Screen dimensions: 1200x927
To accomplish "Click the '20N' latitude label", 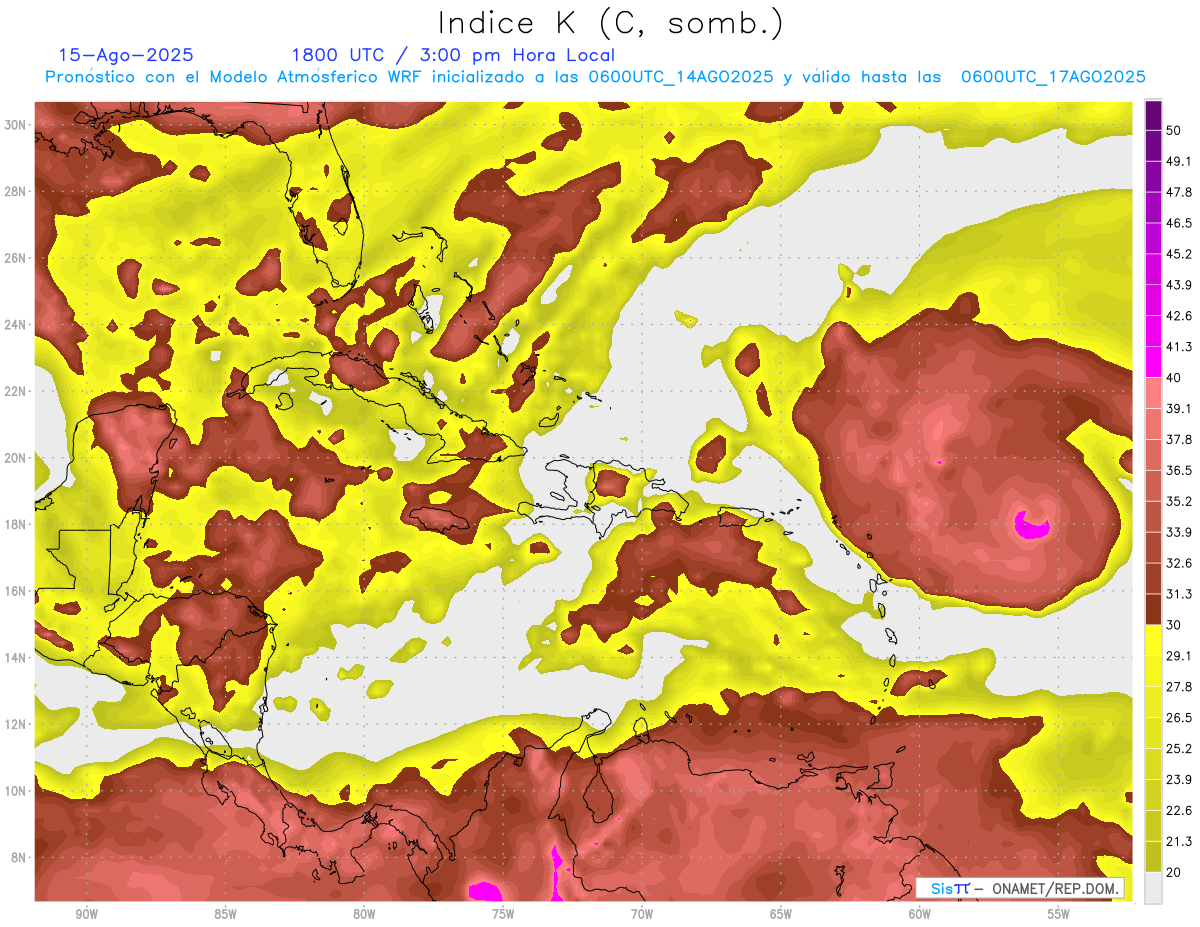I will point(15,458).
